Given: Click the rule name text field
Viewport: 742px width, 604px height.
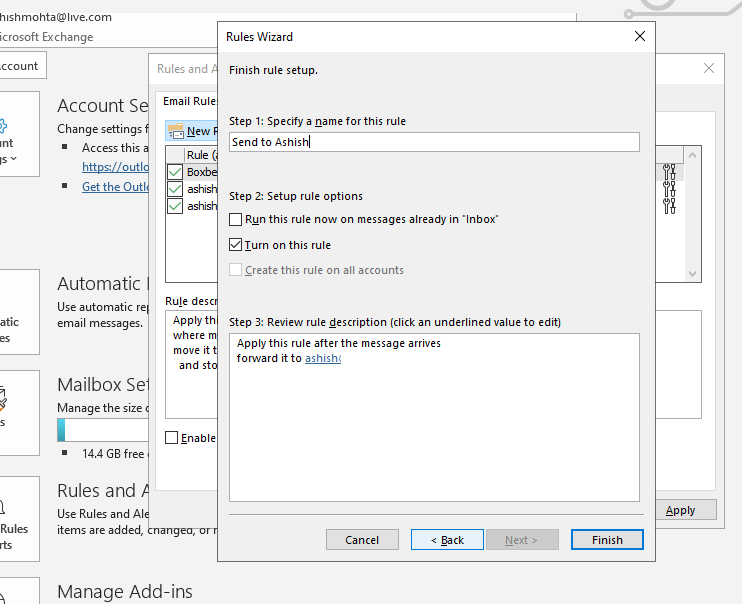Looking at the screenshot, I should pyautogui.click(x=434, y=142).
